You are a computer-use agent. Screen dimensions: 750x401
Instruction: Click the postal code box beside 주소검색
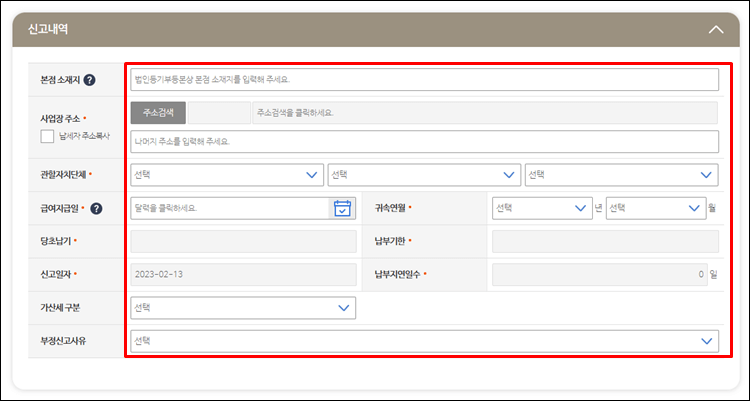click(x=219, y=113)
